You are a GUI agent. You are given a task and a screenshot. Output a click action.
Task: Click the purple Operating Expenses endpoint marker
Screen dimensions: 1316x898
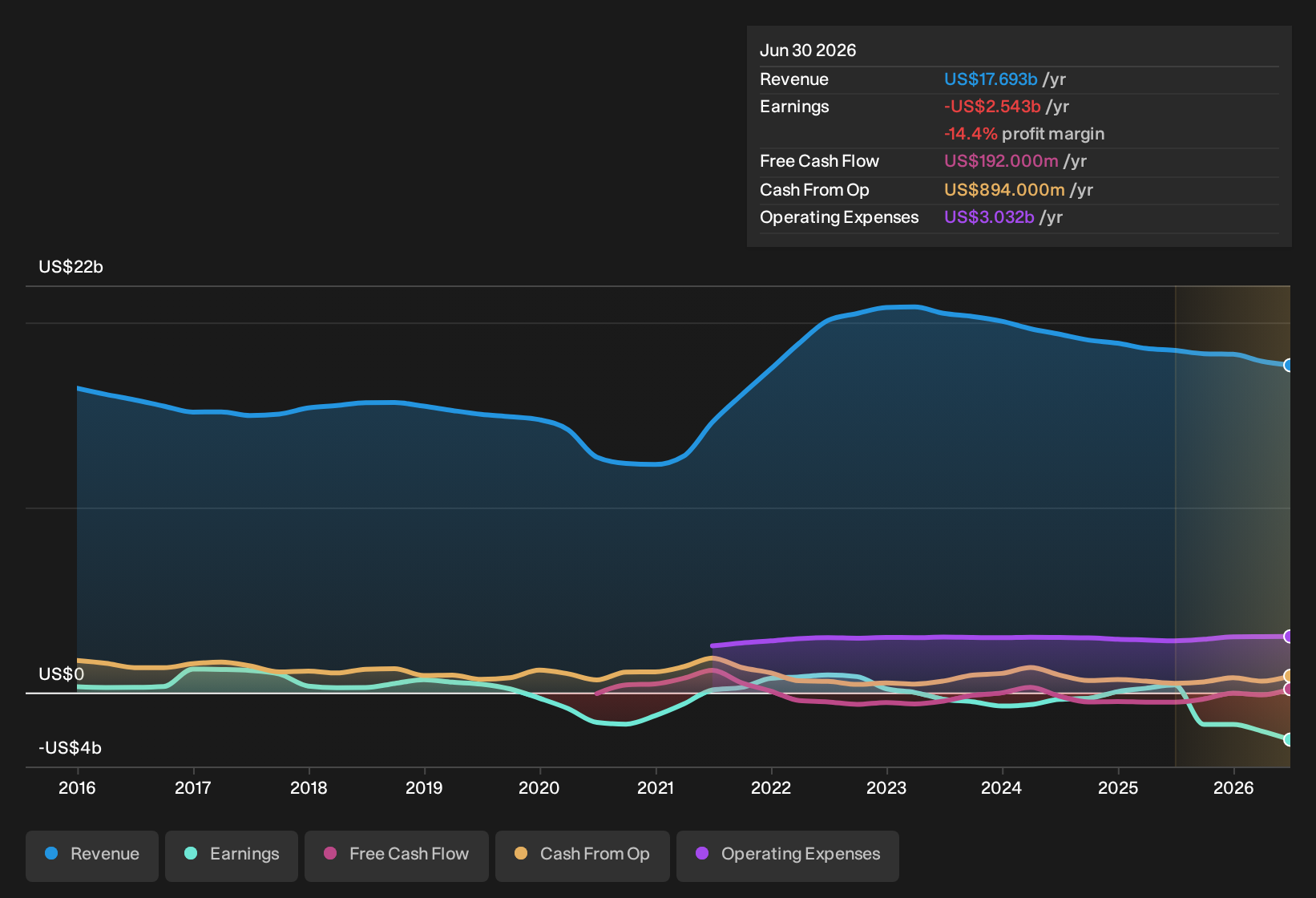tap(1288, 637)
